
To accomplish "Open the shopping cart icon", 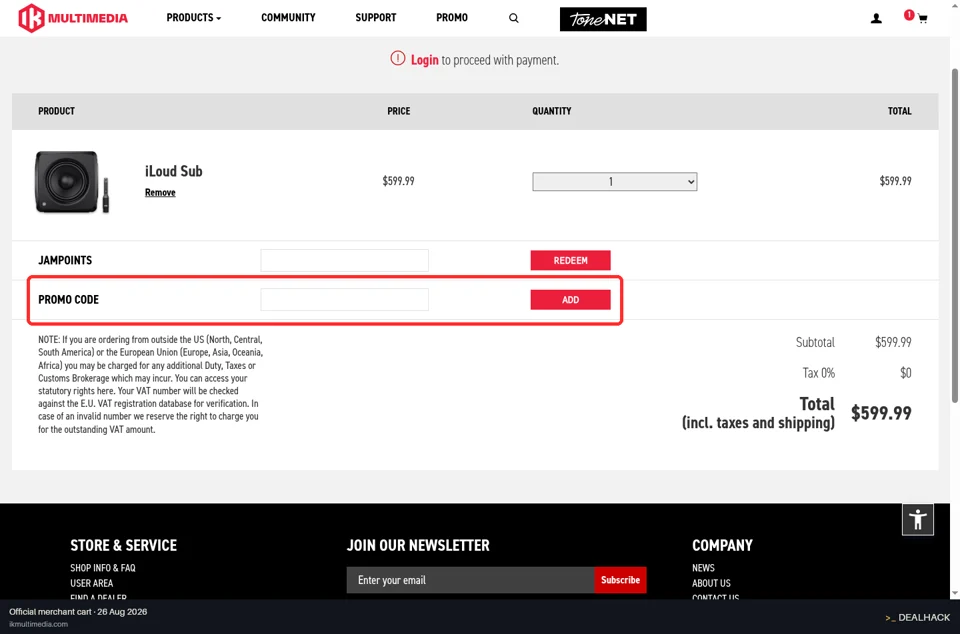I will pyautogui.click(x=922, y=18).
